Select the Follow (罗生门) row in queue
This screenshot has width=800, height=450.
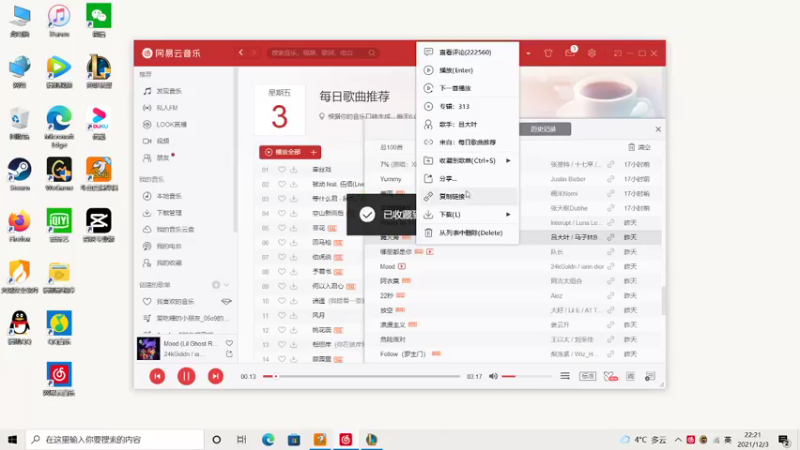[x=513, y=354]
